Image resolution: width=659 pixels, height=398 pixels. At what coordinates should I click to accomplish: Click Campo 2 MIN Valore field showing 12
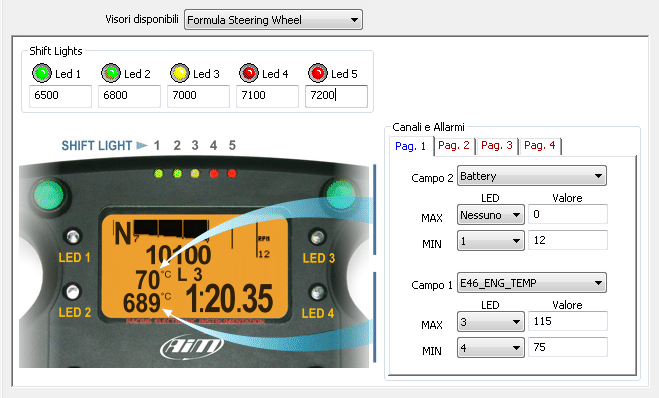567,240
